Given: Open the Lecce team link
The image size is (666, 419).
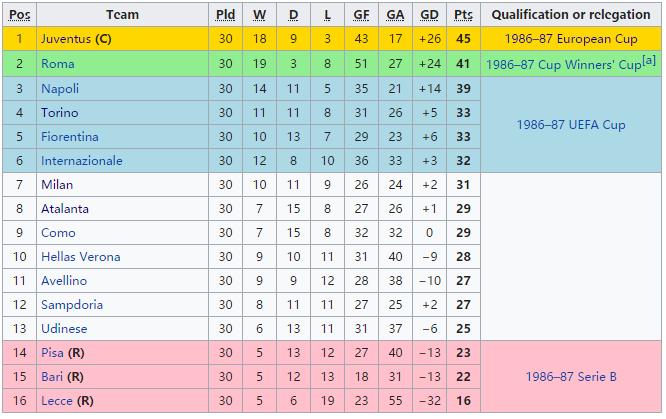Looking at the screenshot, I should click(x=56, y=401).
